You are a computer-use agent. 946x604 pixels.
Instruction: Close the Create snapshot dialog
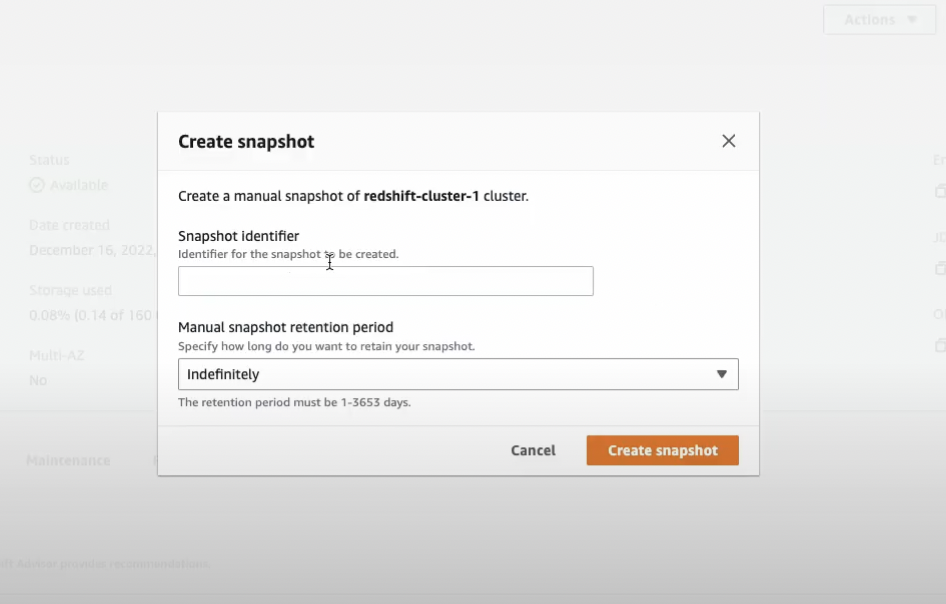[x=729, y=141]
